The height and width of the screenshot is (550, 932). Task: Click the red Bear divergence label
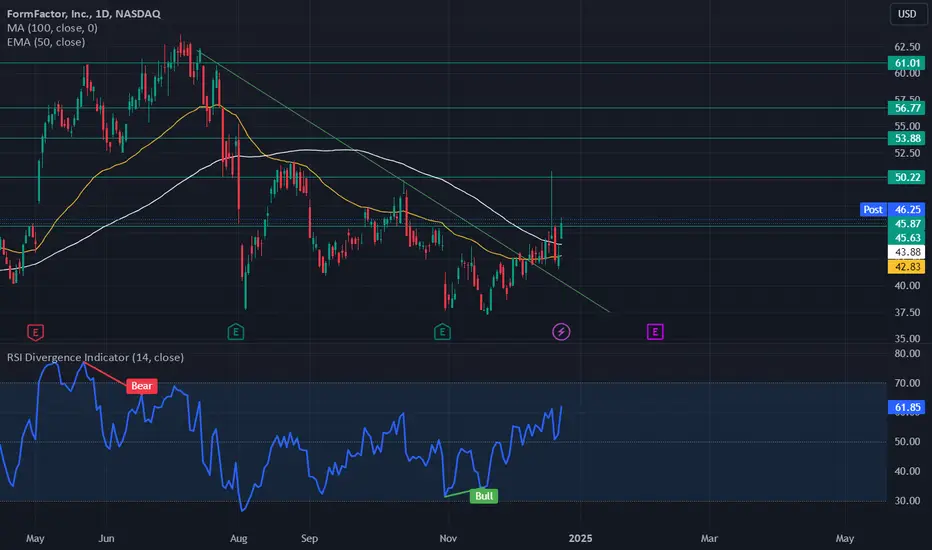point(141,386)
